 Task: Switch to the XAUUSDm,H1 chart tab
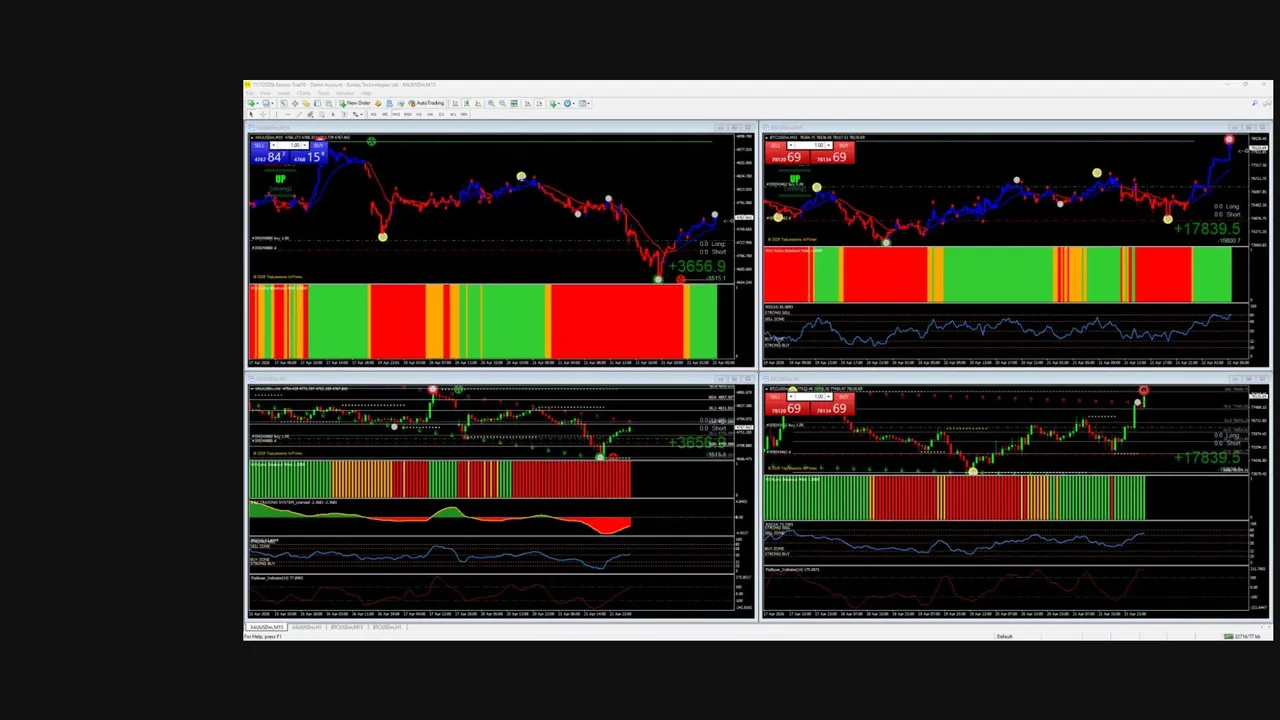(306, 627)
